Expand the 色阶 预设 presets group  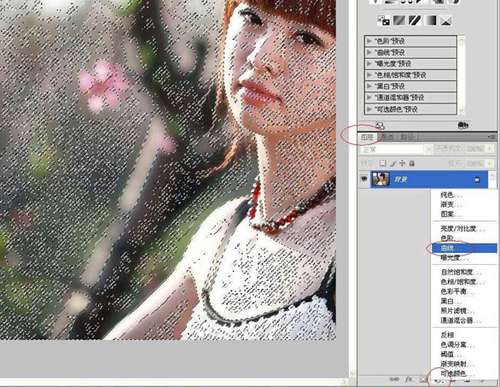(x=369, y=41)
